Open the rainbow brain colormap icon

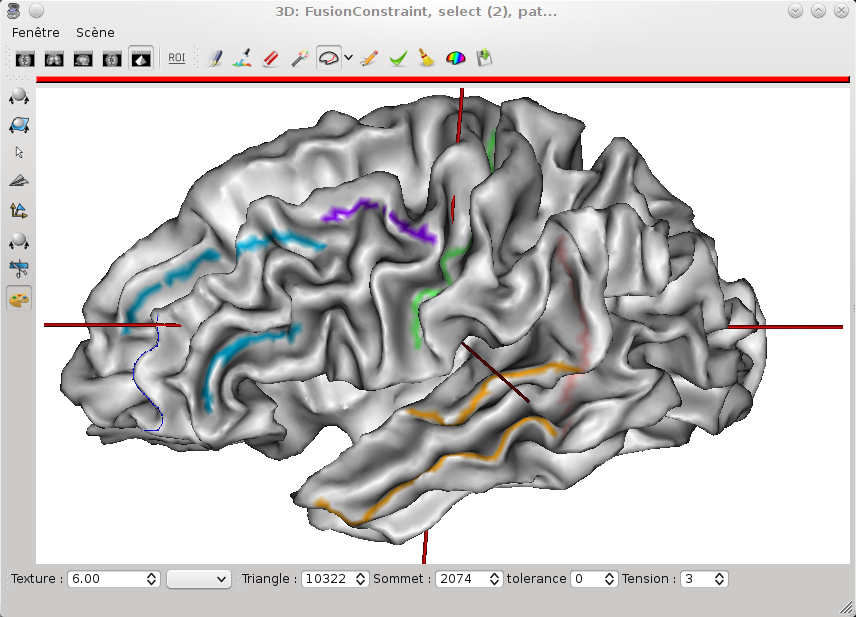pyautogui.click(x=455, y=59)
